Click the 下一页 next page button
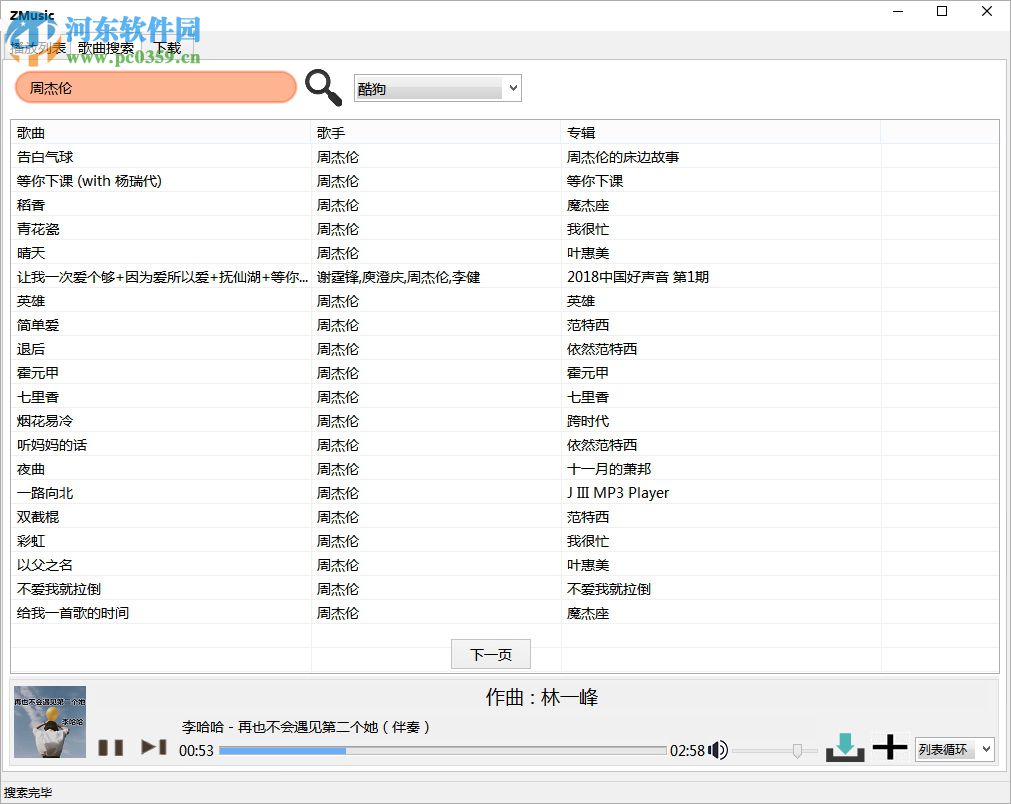1011x804 pixels. point(490,654)
